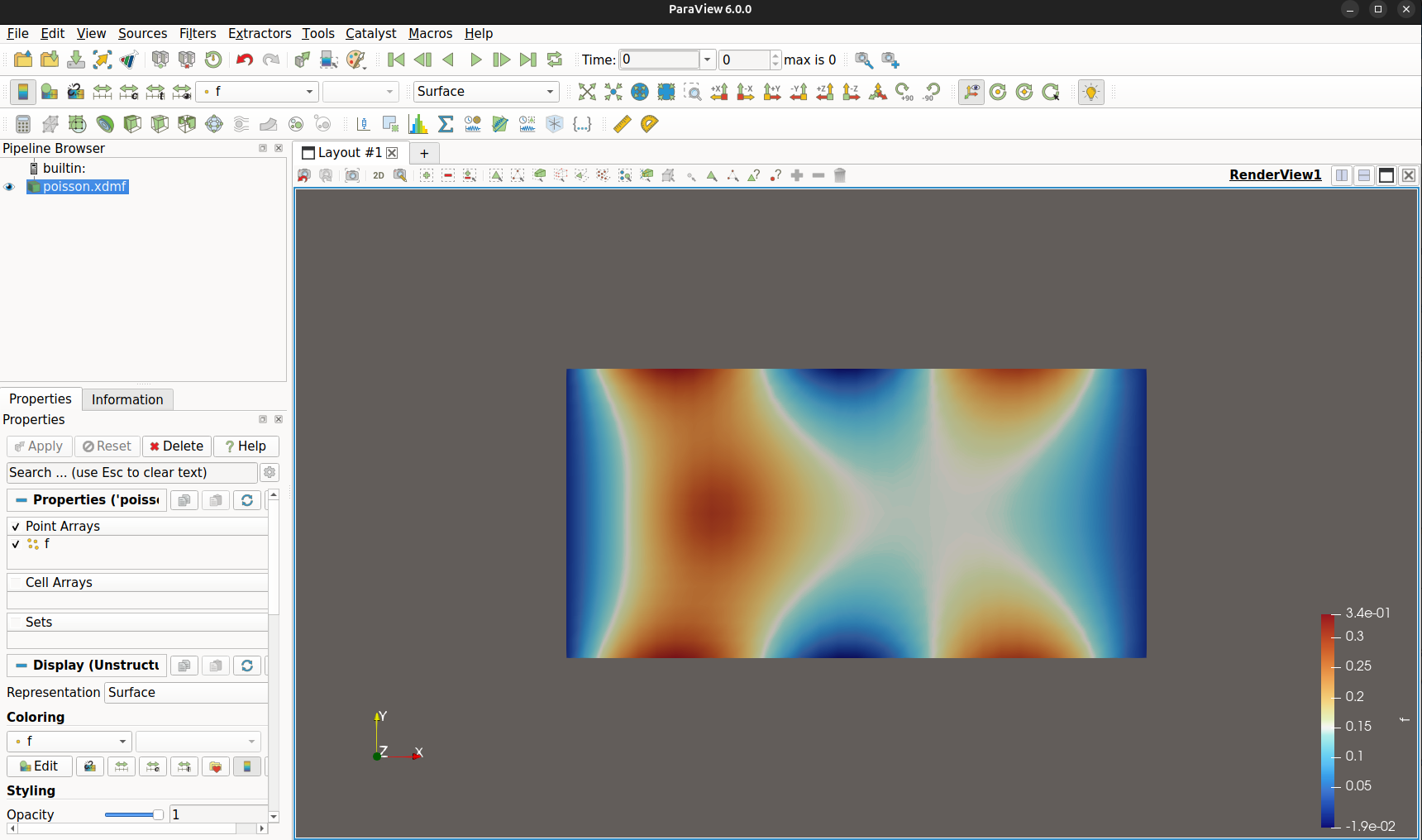The height and width of the screenshot is (840, 1422).
Task: Jump to last frame
Action: (528, 60)
